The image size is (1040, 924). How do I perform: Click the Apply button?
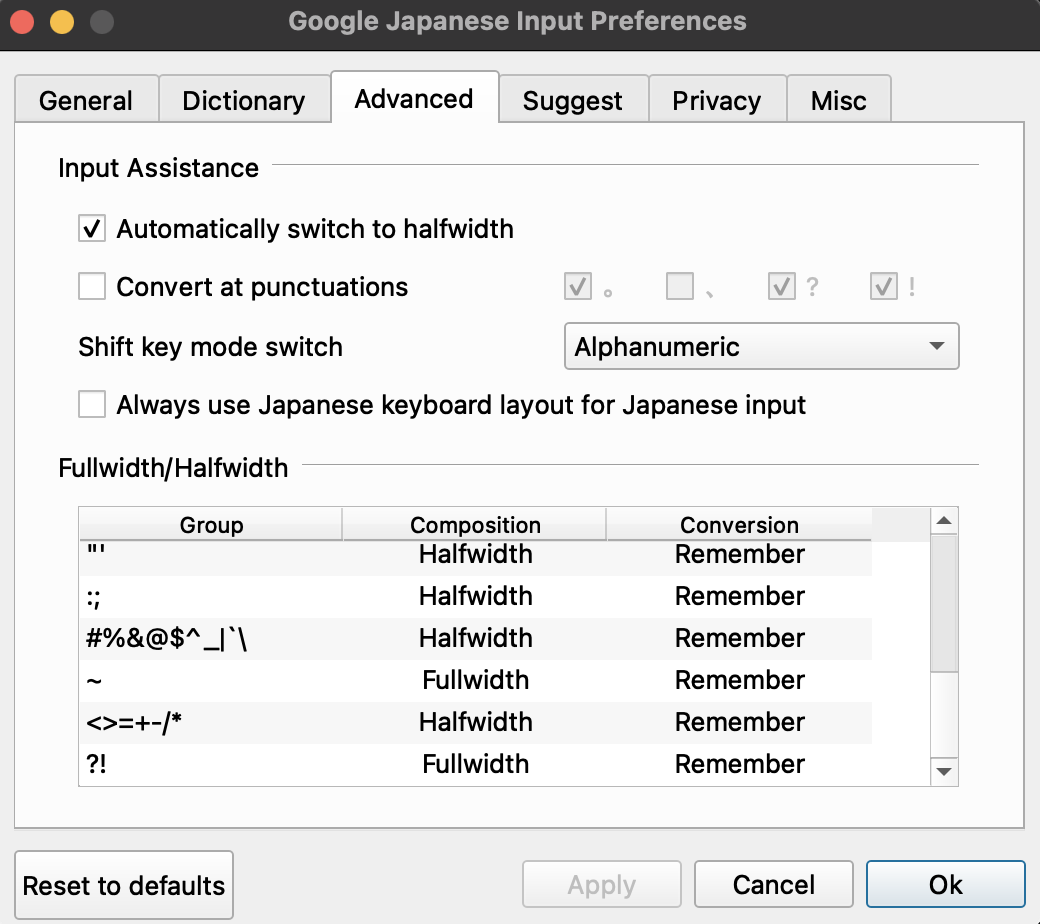point(602,884)
